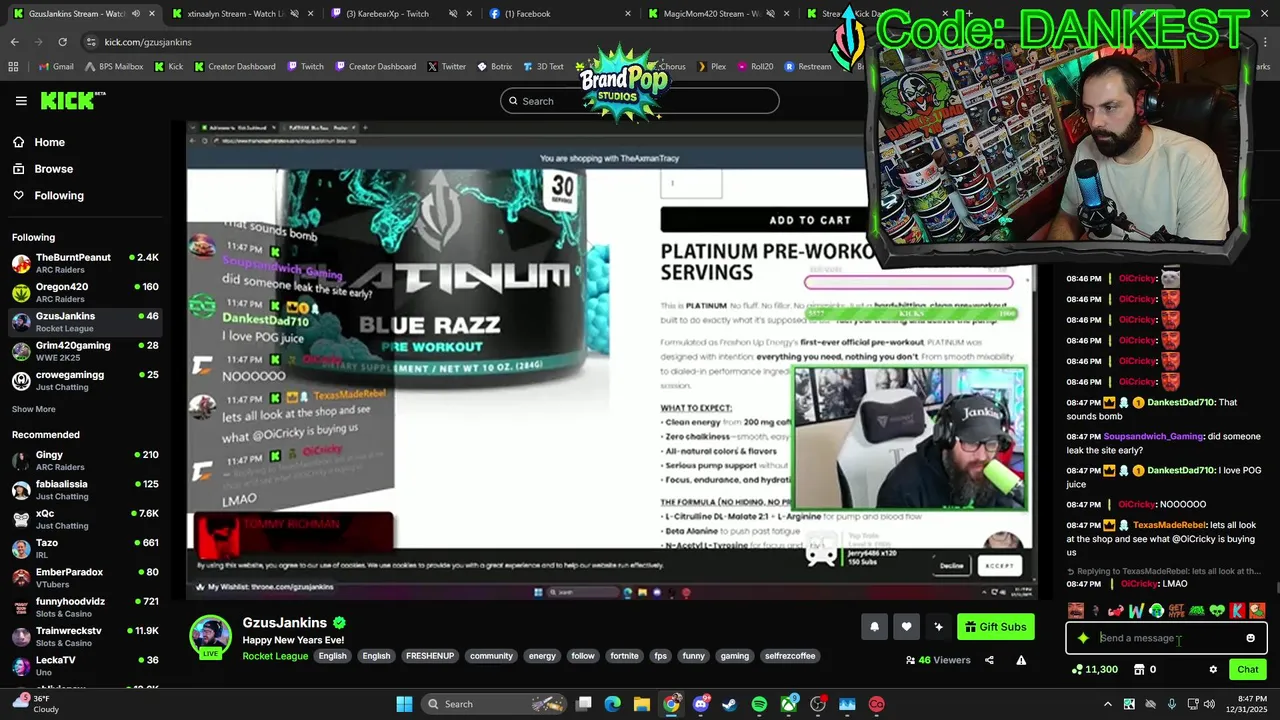
Task: Select the FRESHENUP tag
Action: pos(430,656)
